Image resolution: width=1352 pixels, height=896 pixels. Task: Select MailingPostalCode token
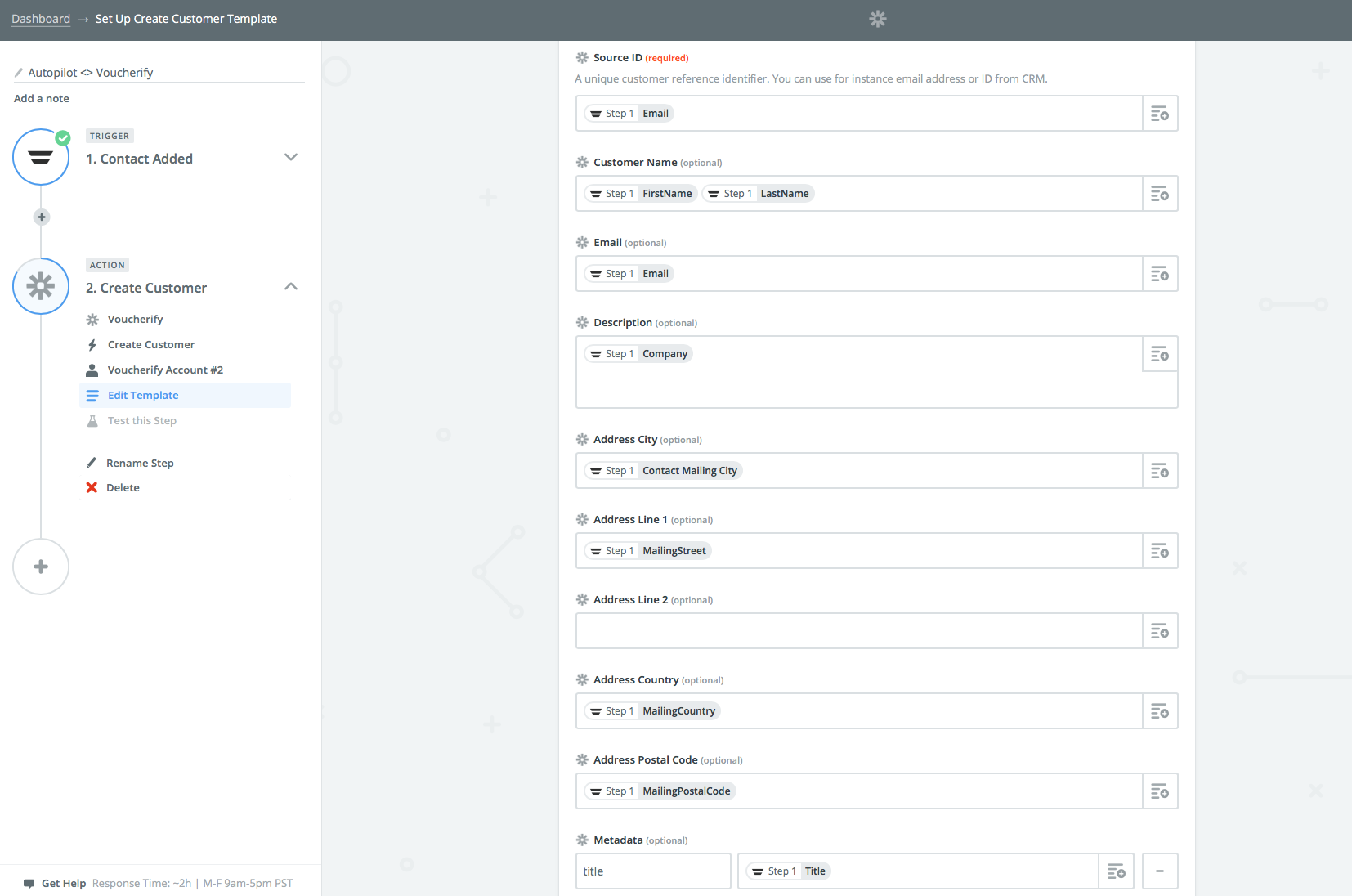(x=660, y=791)
